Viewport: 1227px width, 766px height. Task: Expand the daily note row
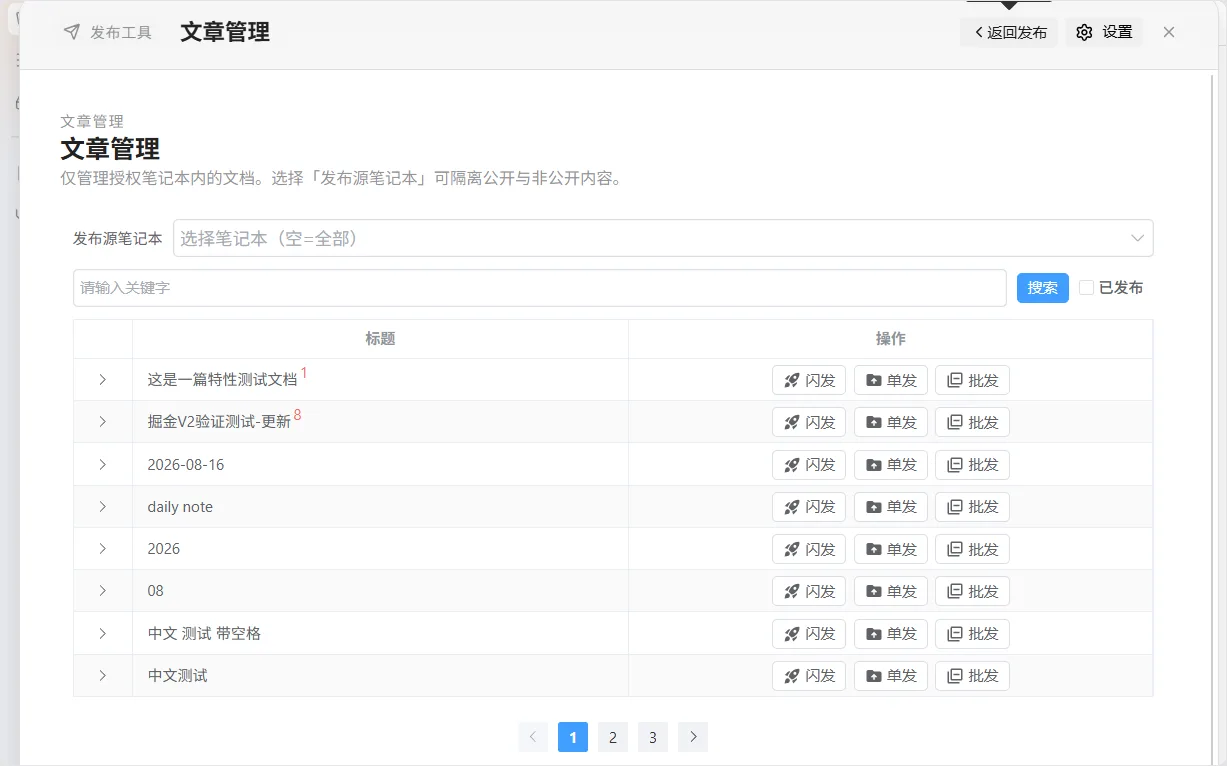(103, 507)
